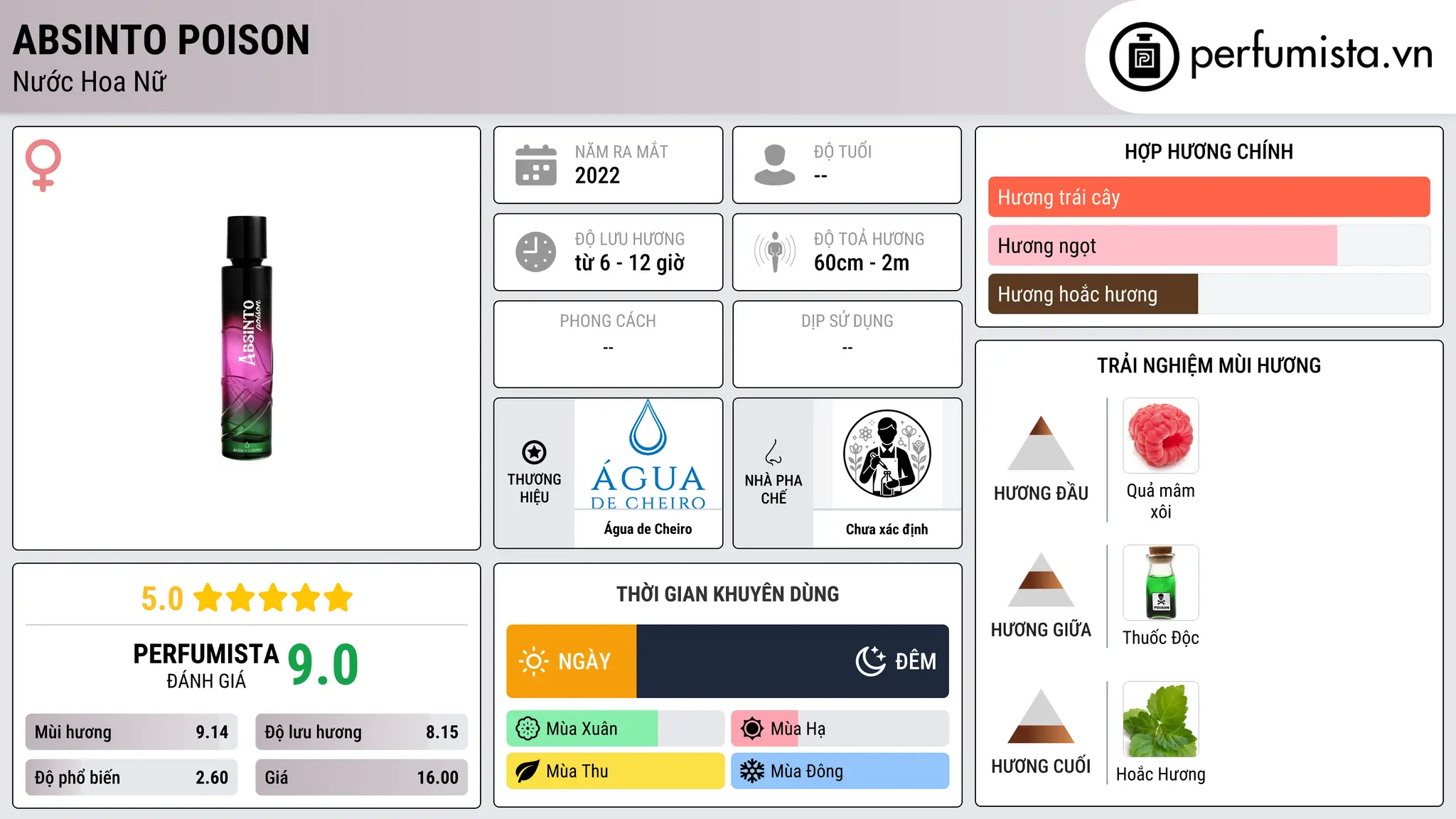
Task: Click the person silhouette icon beside ĐỘ TUỔI
Action: (775, 165)
